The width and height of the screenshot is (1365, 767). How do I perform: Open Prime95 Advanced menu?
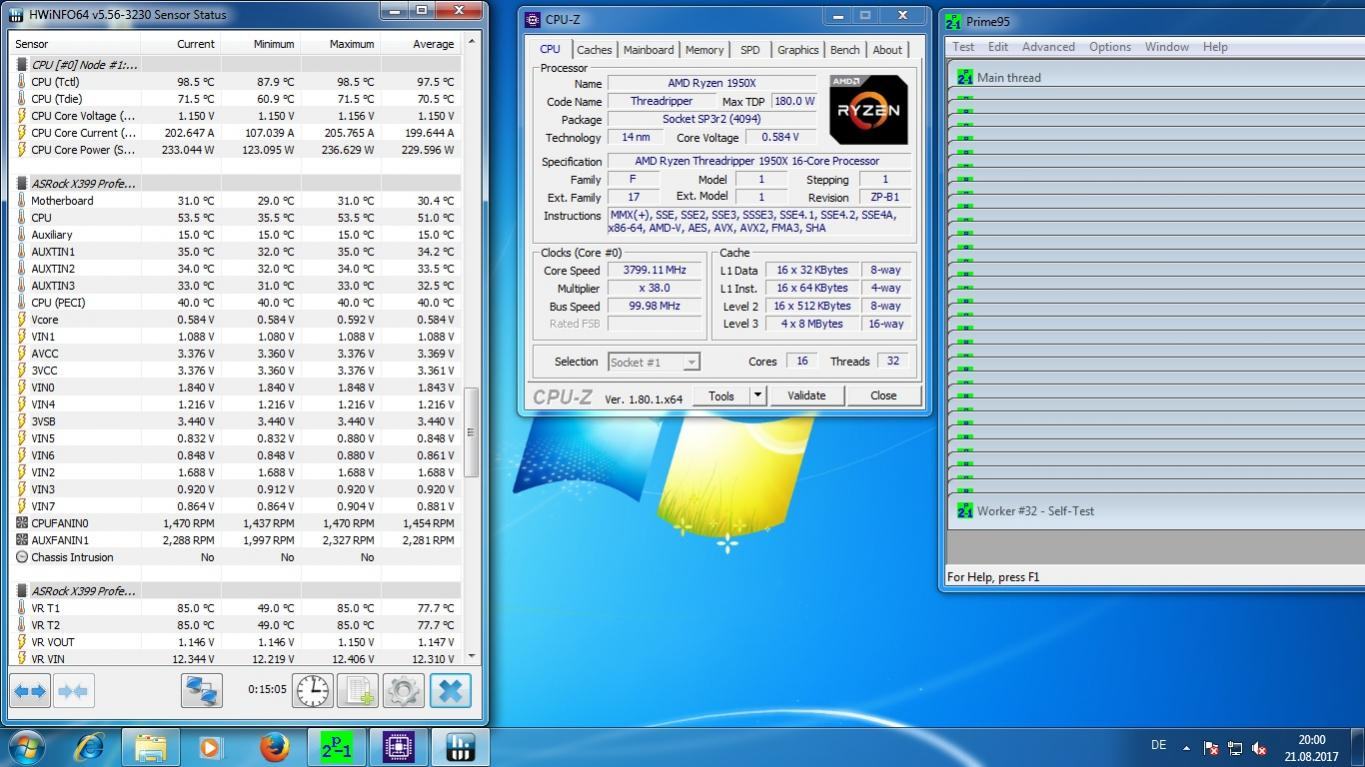click(1048, 47)
